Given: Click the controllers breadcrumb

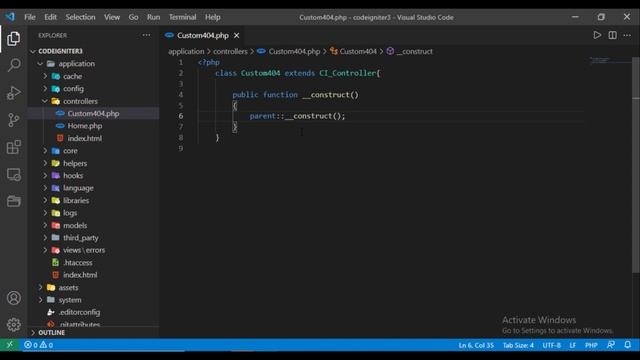Looking at the screenshot, I should point(230,51).
